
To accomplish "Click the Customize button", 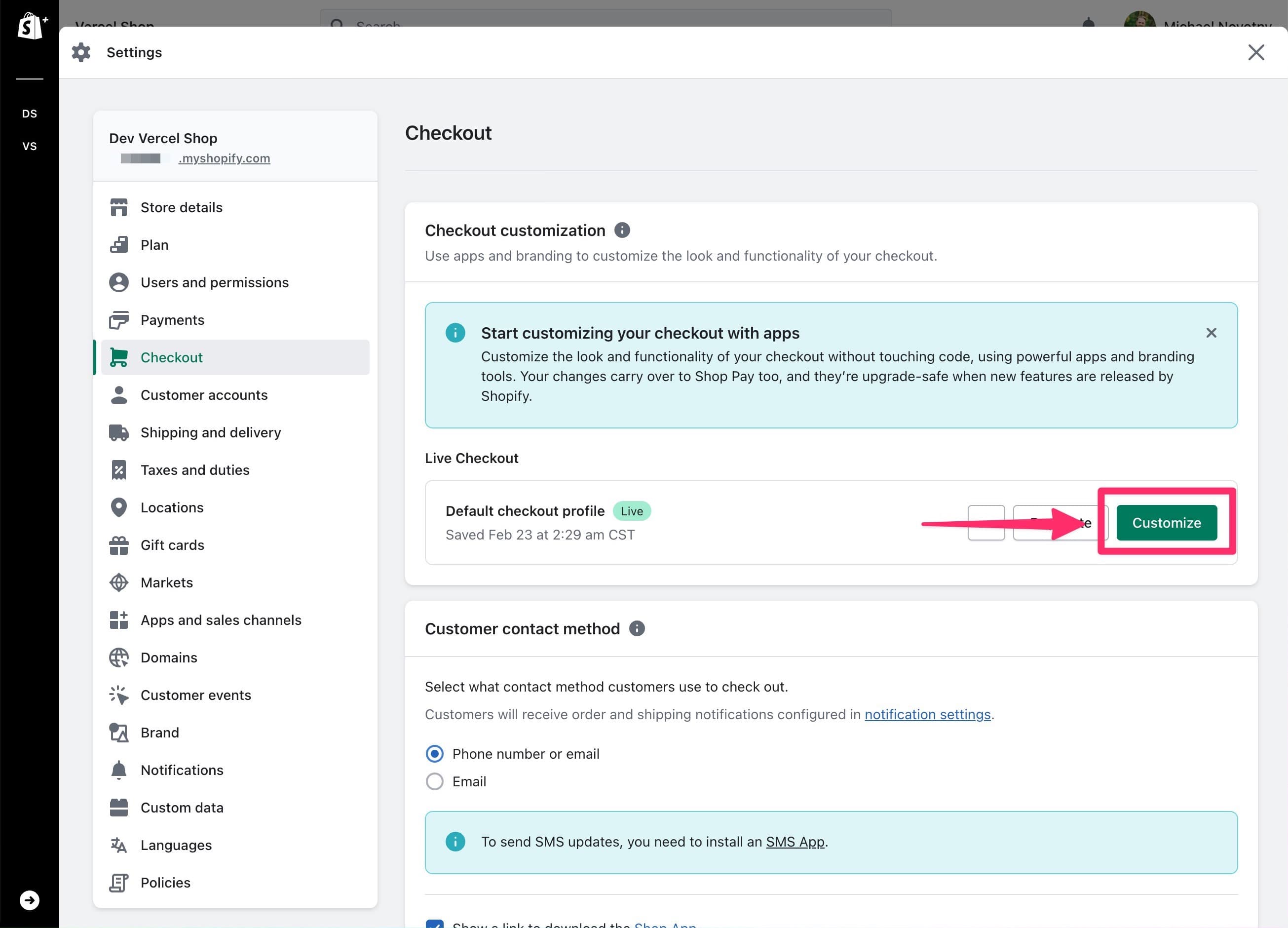I will (x=1167, y=523).
